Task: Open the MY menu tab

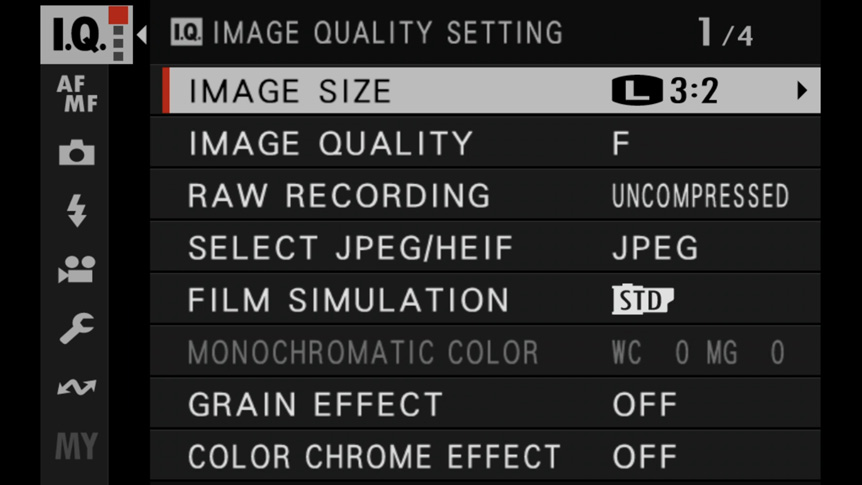Action: (x=76, y=446)
